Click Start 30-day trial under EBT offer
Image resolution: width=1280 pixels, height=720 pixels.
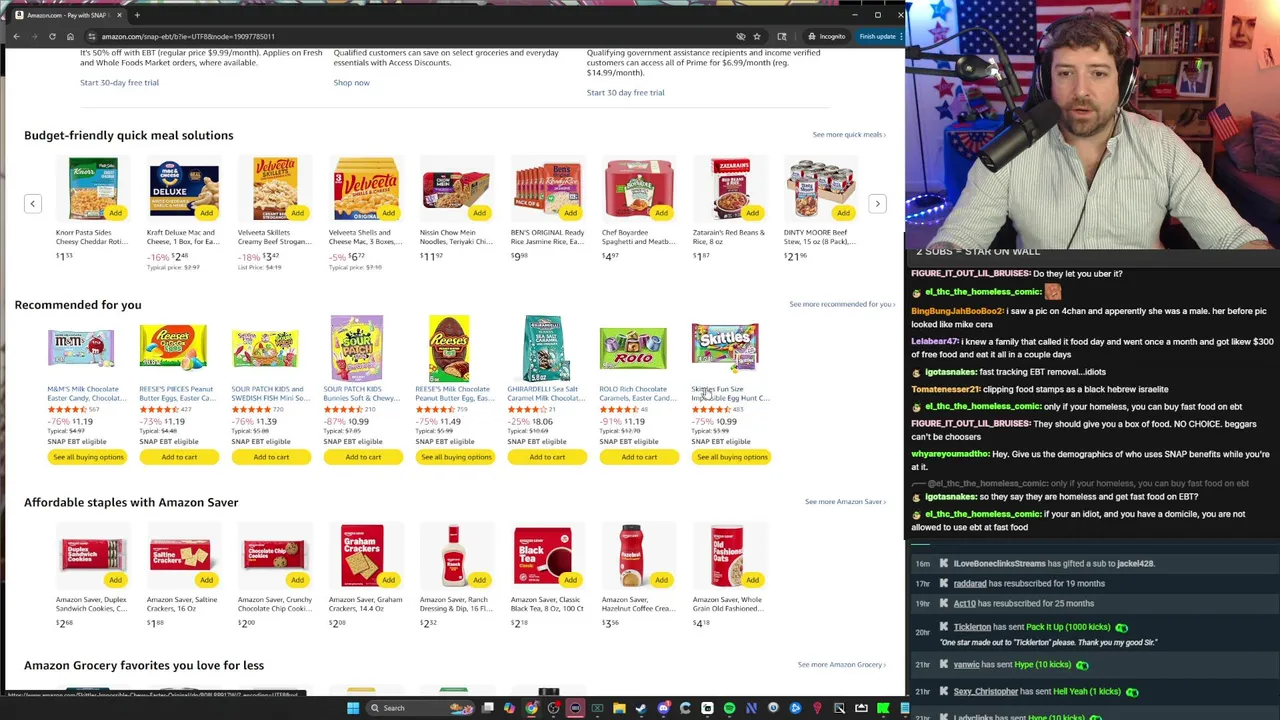pos(119,82)
